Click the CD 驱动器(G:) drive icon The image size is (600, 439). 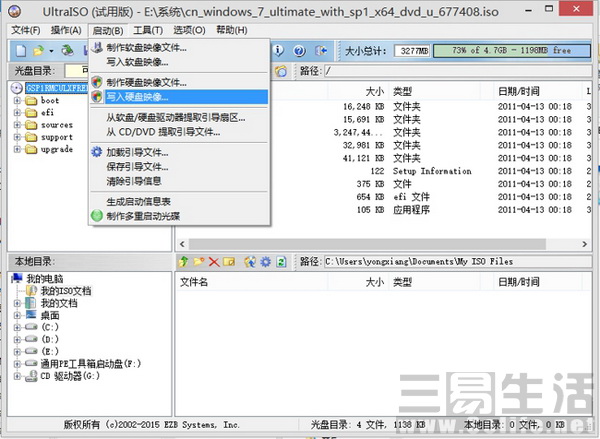[31, 376]
